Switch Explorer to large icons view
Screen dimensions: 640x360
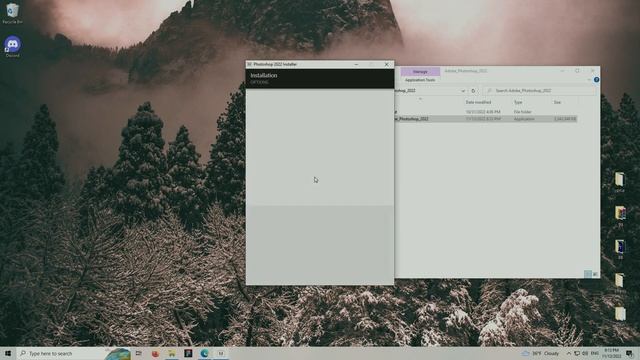[595, 274]
